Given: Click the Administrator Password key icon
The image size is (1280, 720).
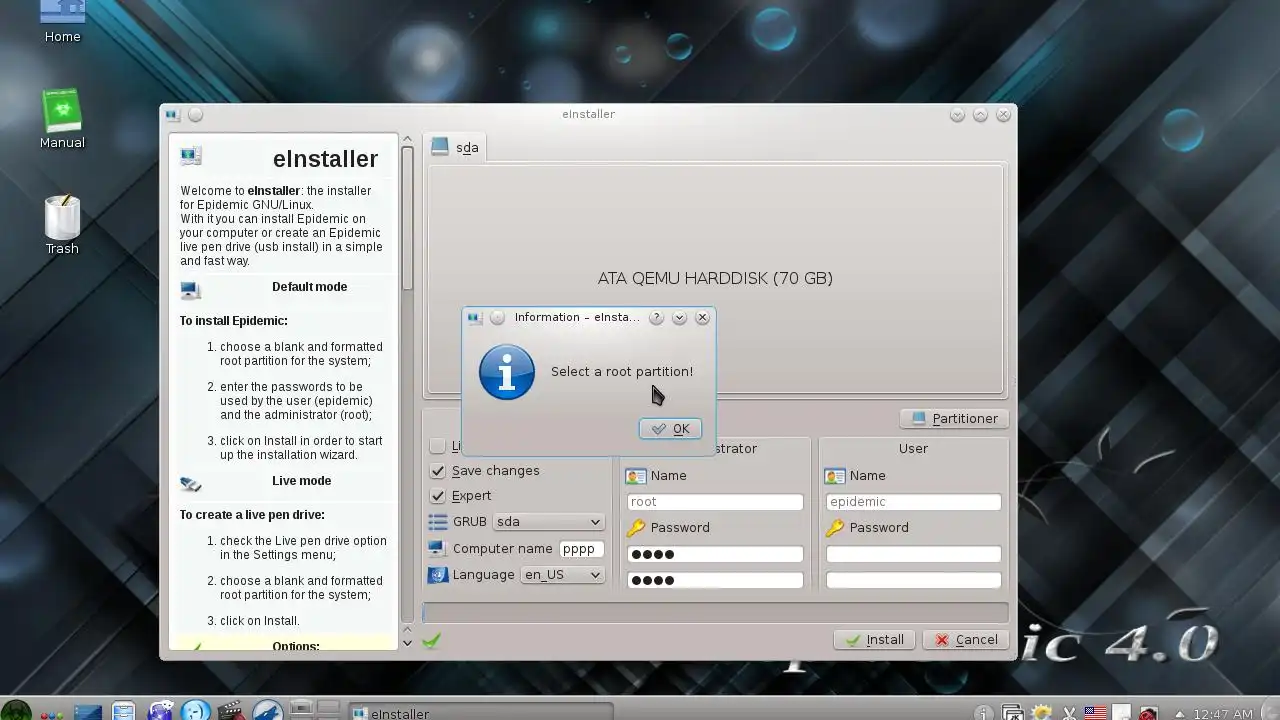Looking at the screenshot, I should (636, 528).
